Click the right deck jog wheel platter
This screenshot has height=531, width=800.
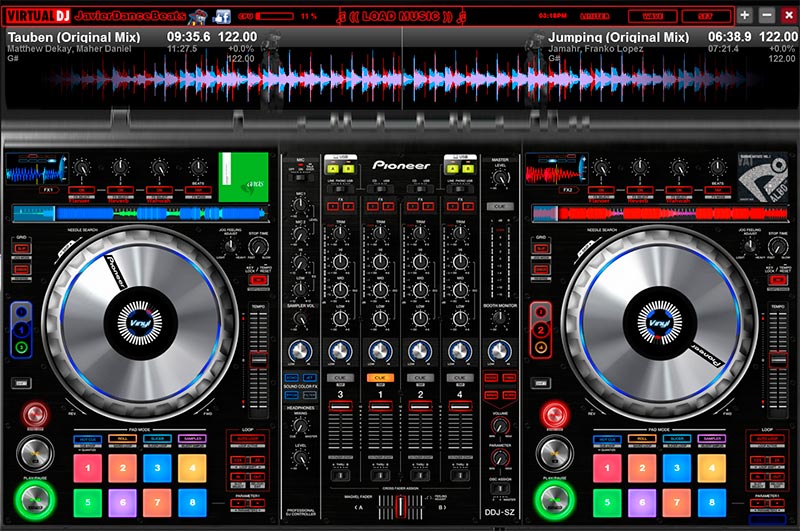[x=659, y=323]
